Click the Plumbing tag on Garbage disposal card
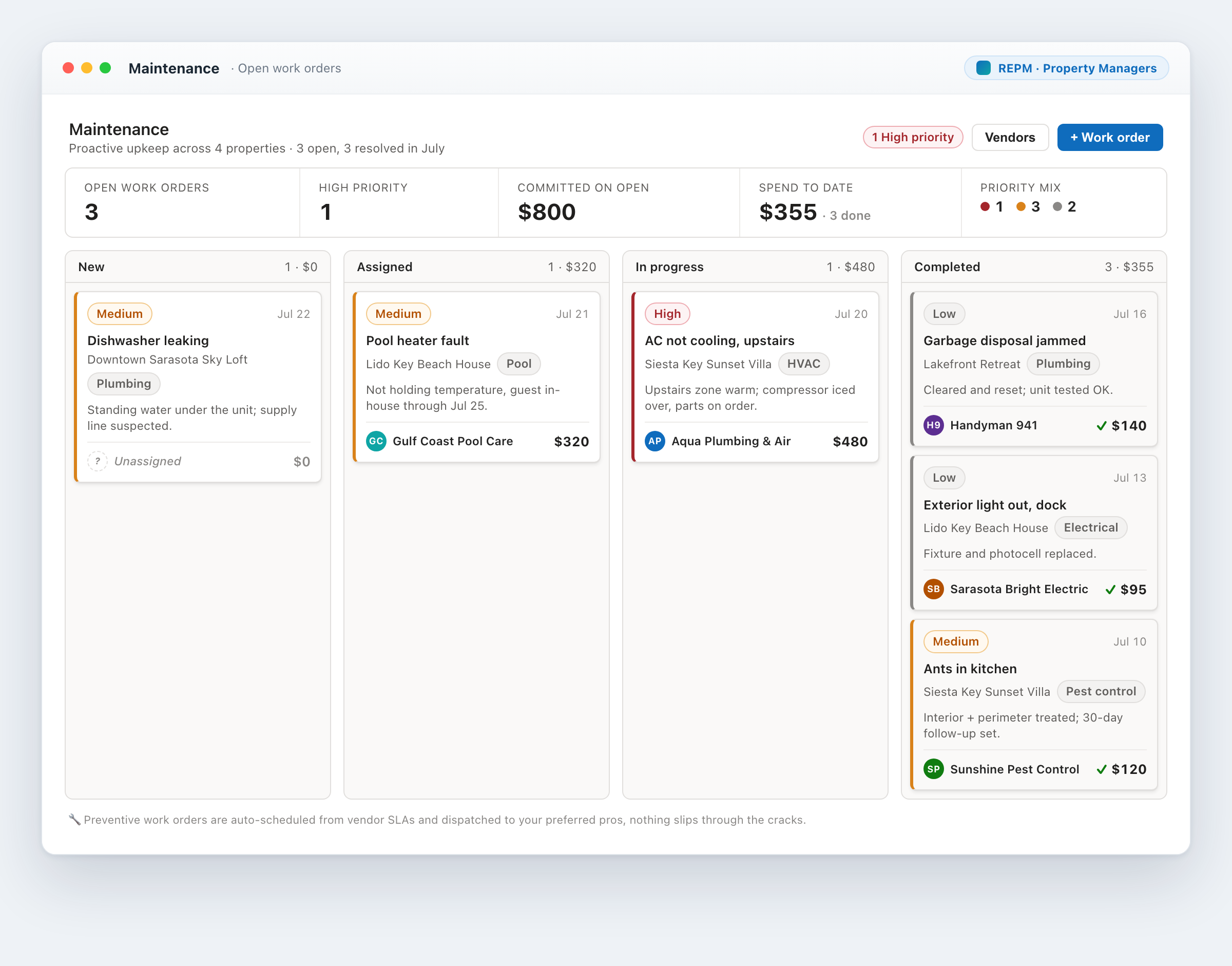This screenshot has height=966, width=1232. coord(1063,364)
